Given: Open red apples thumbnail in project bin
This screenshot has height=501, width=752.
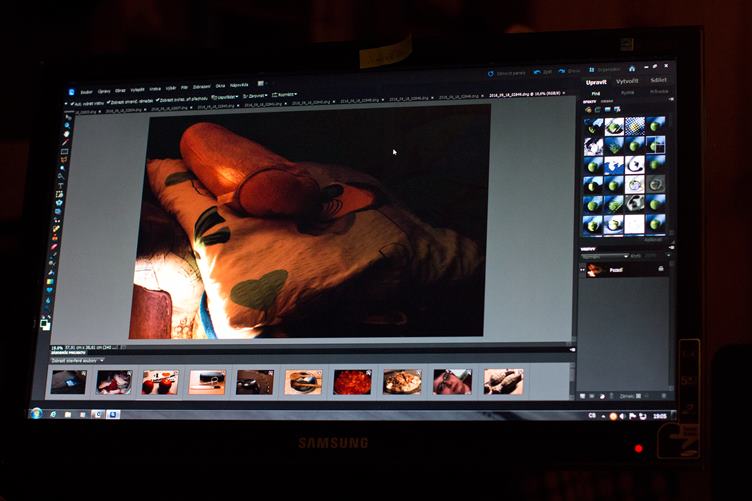Looking at the screenshot, I should [x=160, y=382].
